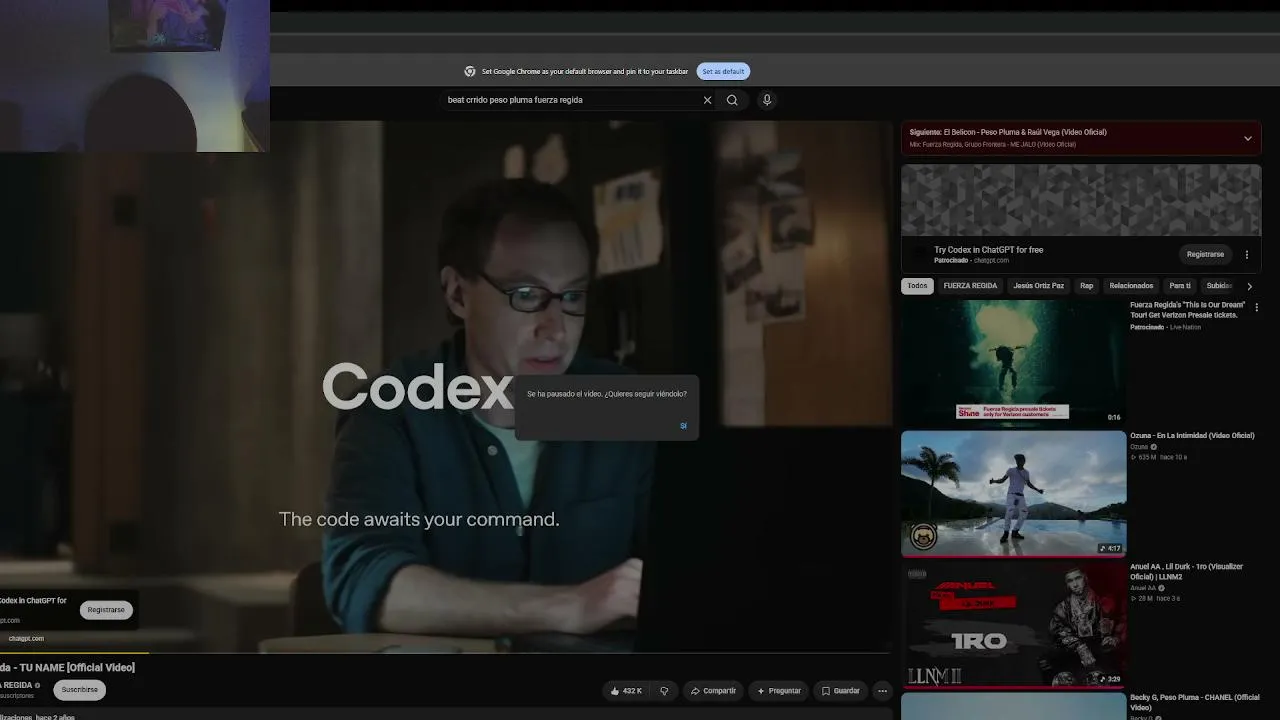The width and height of the screenshot is (1280, 720).
Task: Select the 'Rap' filter chip
Action: (1086, 286)
